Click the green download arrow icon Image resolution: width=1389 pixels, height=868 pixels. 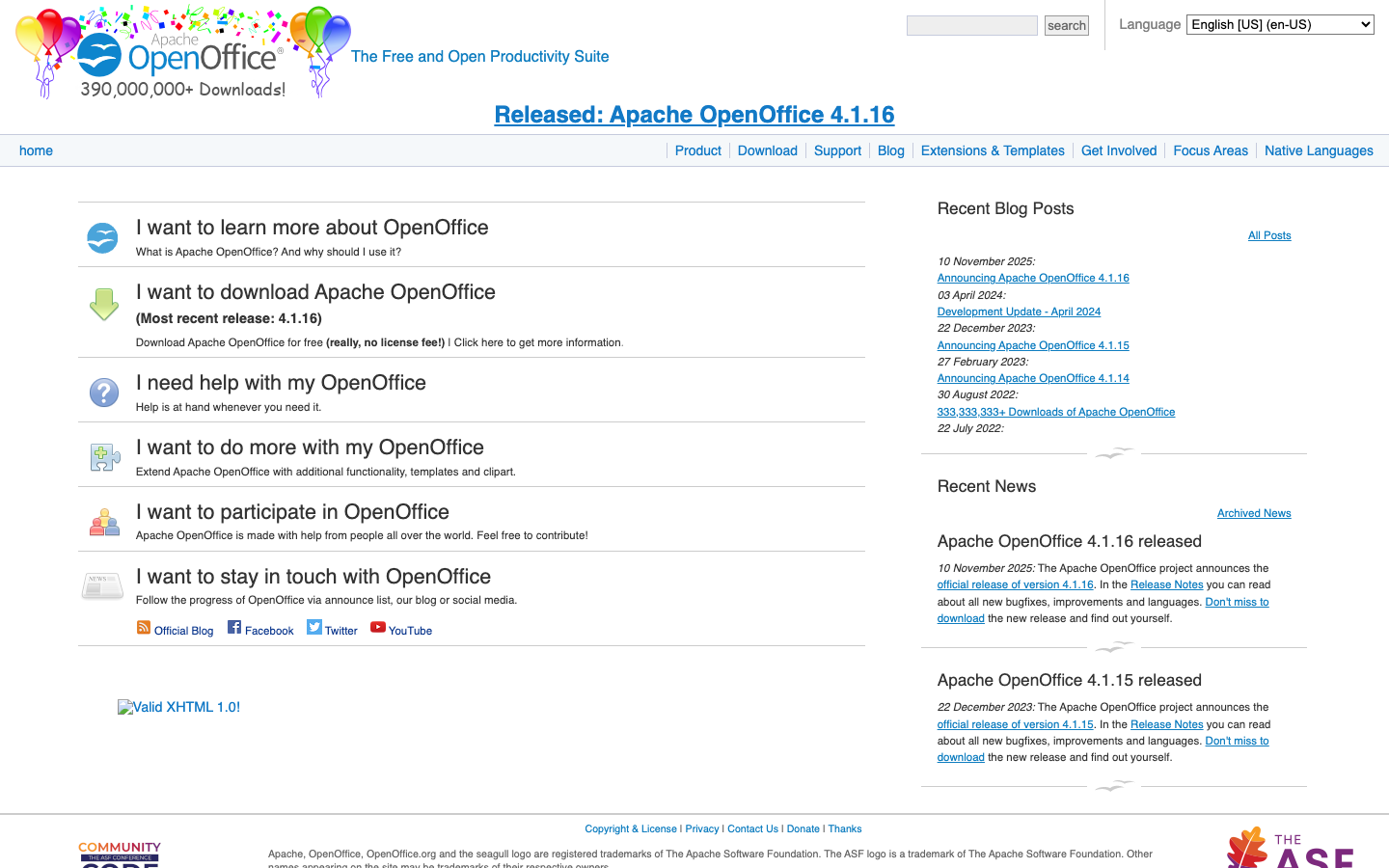click(103, 305)
